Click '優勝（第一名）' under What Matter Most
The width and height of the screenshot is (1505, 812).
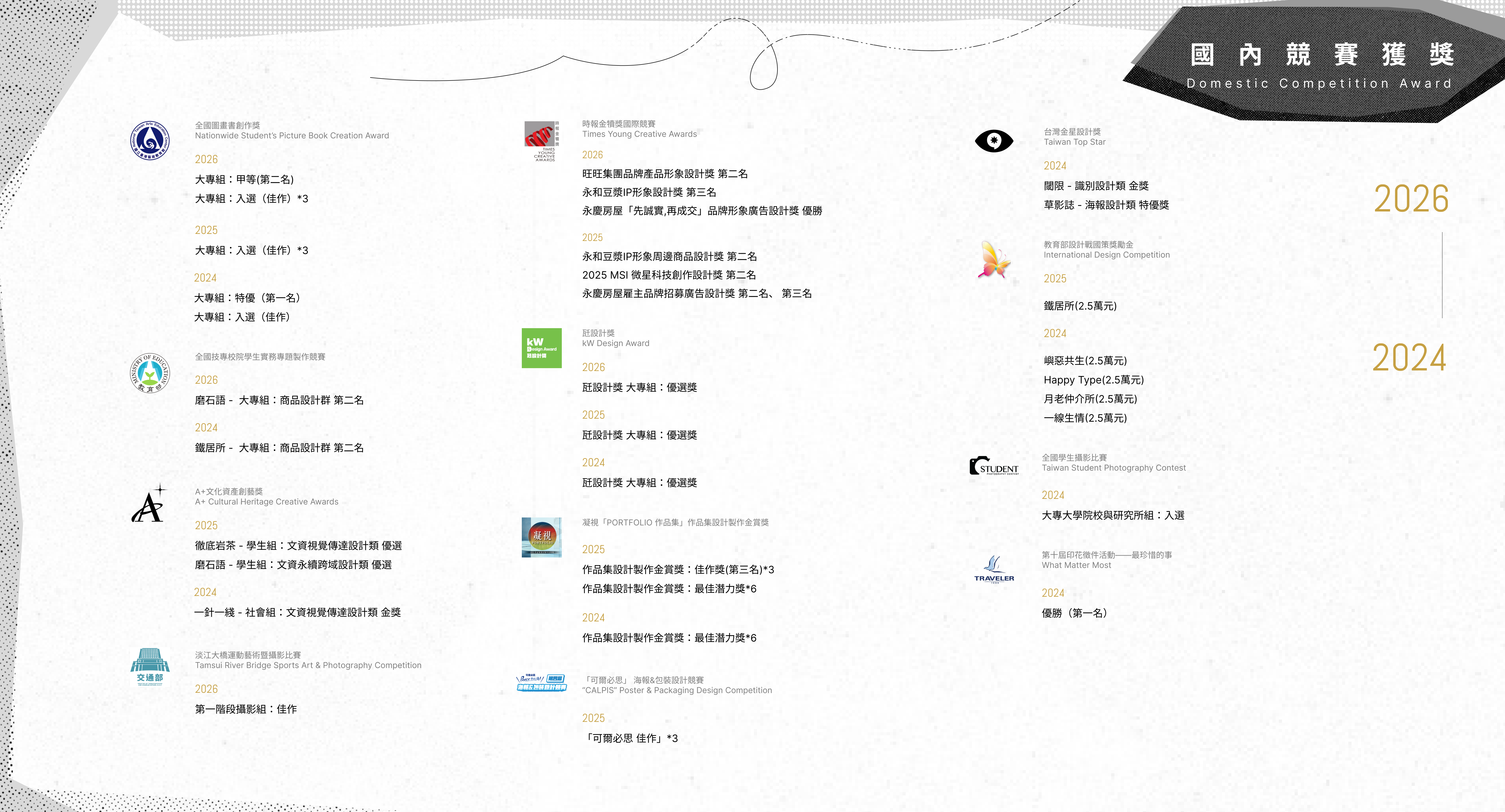tap(1074, 613)
